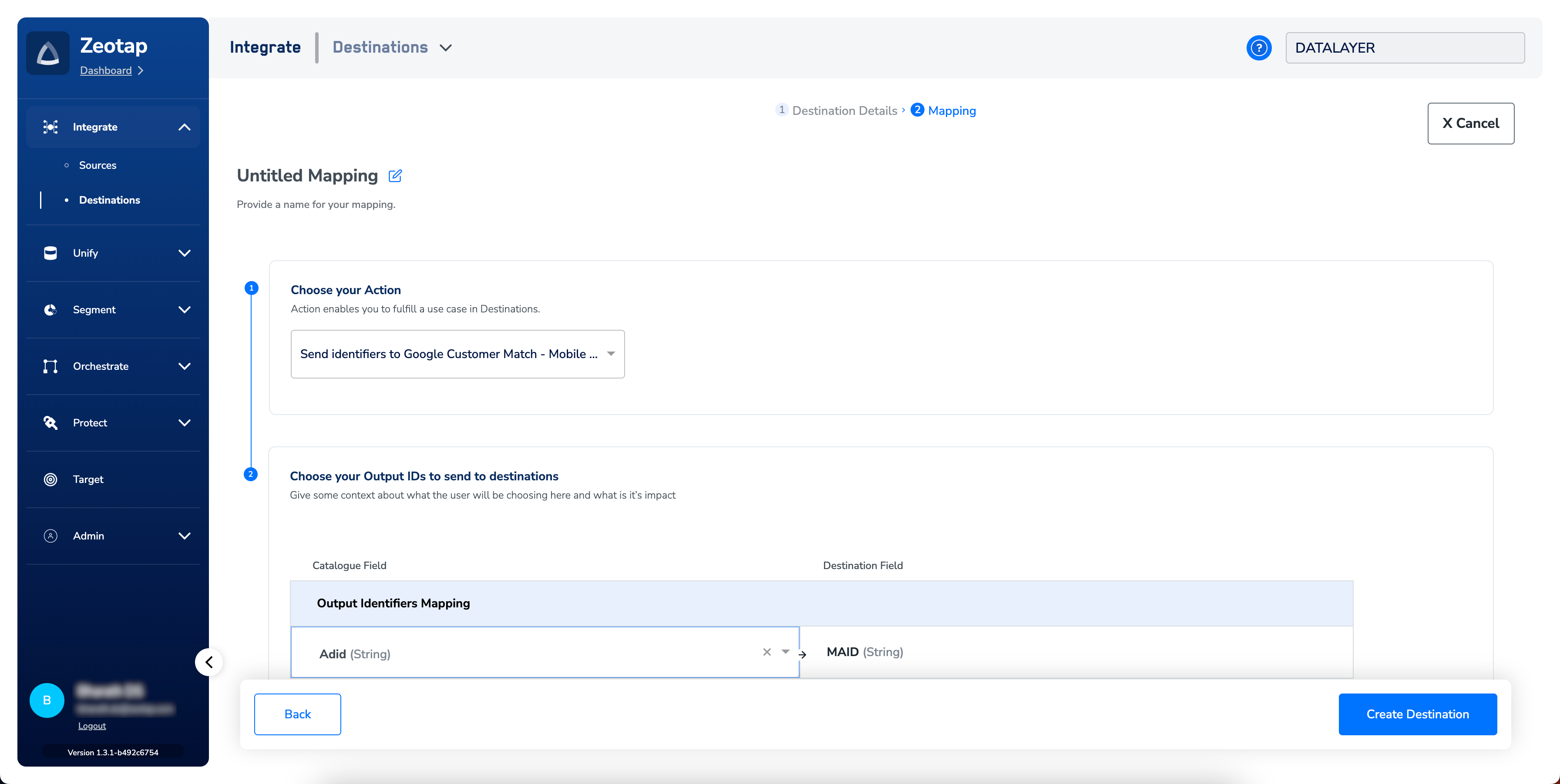Open the Adid catalogue field dropdown arrow
Screen dimensions: 1560x784
(786, 652)
